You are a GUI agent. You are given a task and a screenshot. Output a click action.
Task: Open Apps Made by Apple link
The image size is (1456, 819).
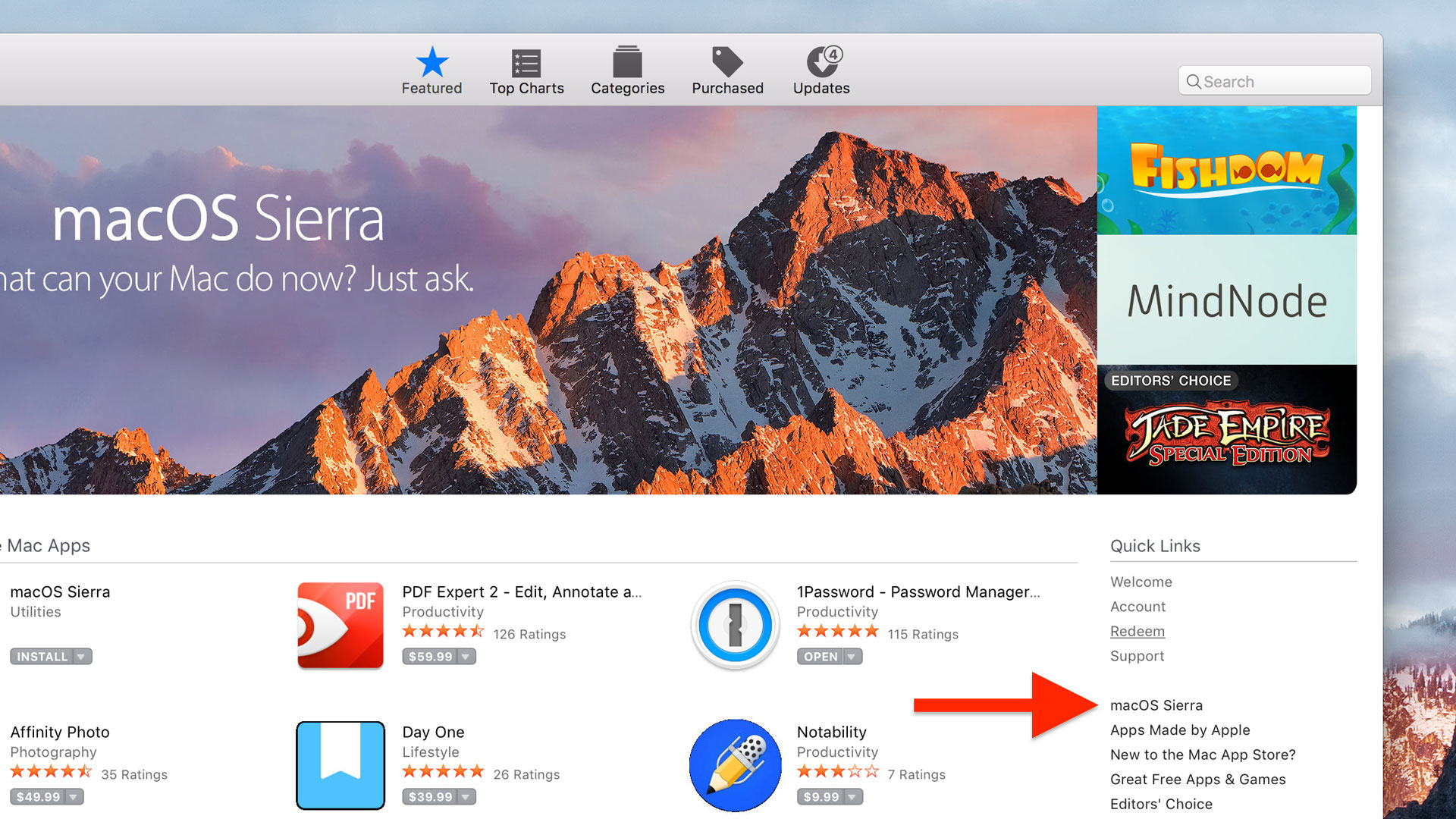1180,730
